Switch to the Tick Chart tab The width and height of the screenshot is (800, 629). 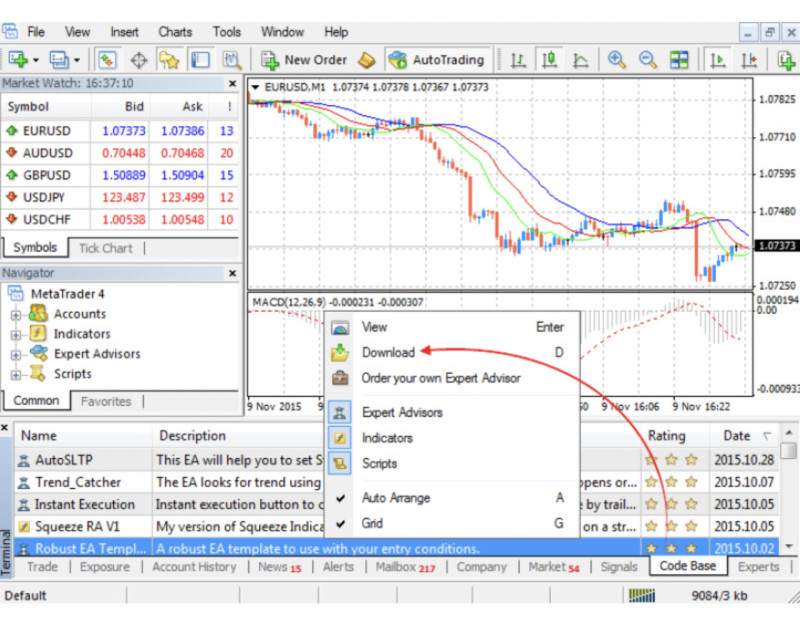[106, 248]
